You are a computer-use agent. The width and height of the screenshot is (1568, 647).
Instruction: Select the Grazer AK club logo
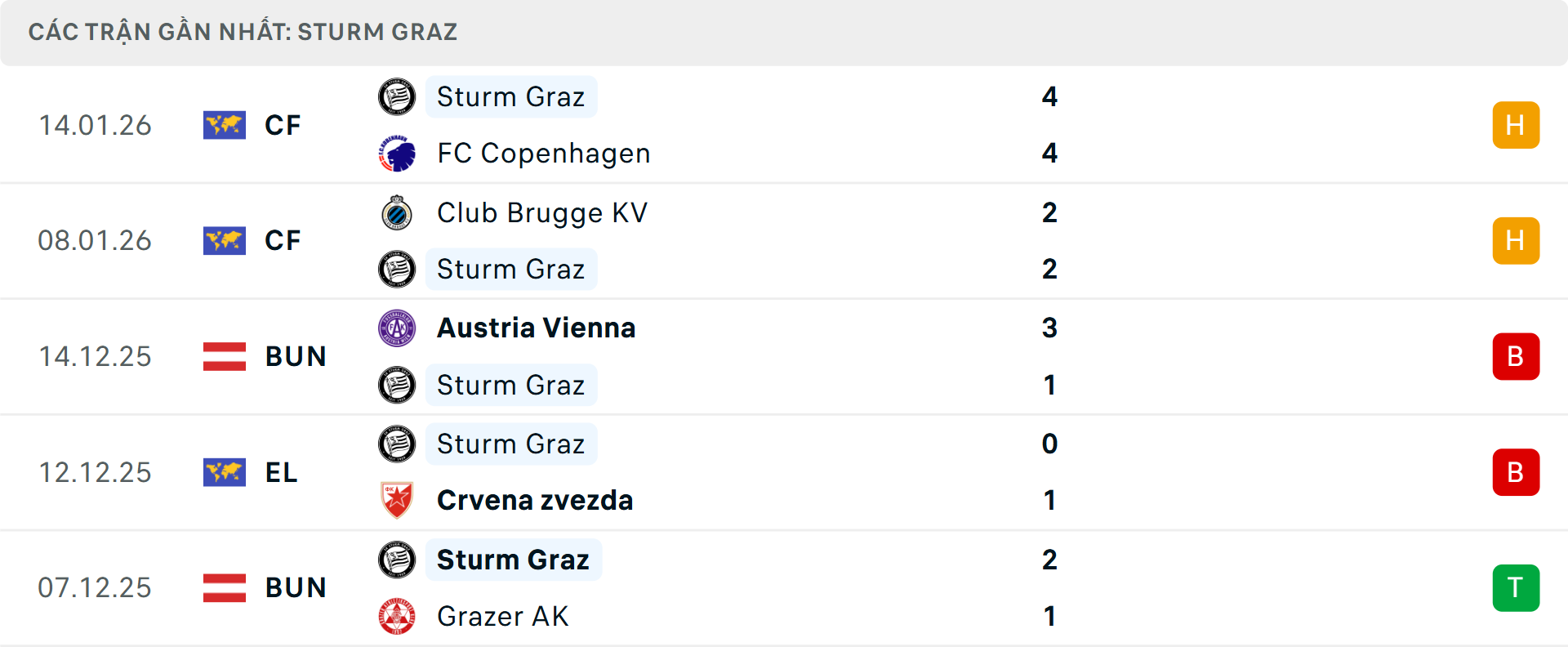tap(398, 617)
